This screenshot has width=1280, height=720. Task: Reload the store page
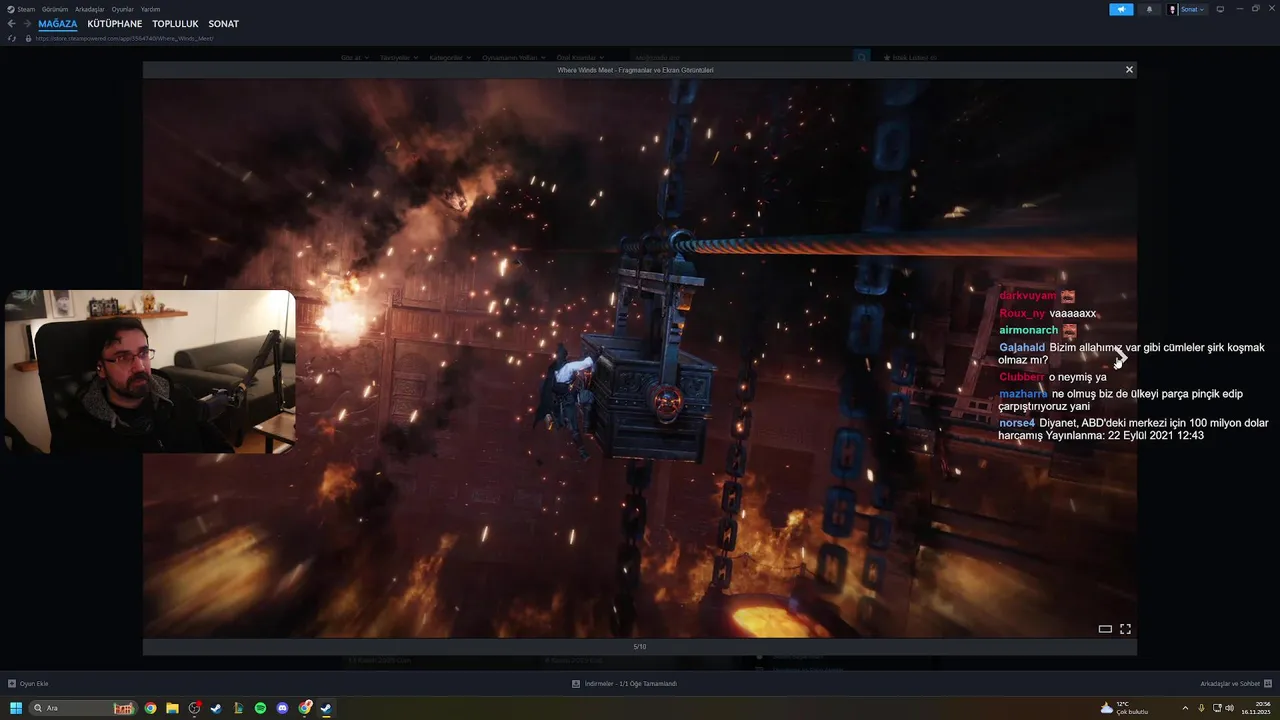tap(12, 38)
